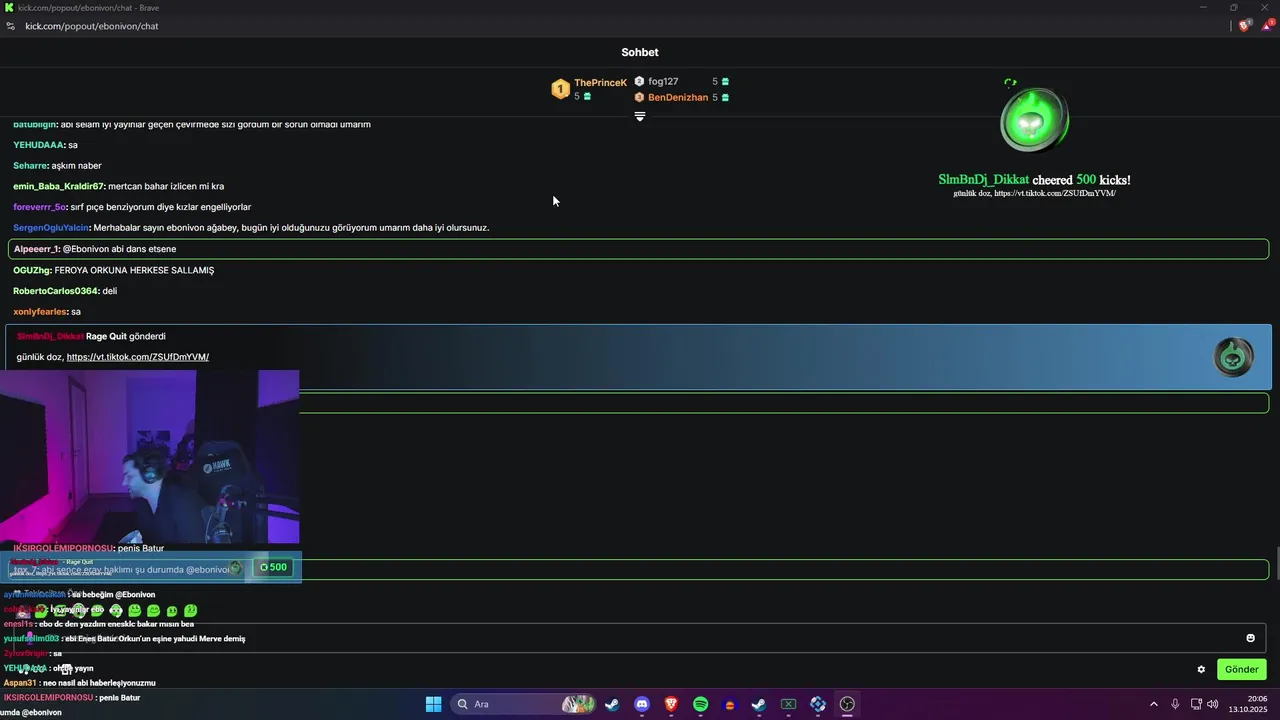This screenshot has height=720, width=1280.
Task: Click the rank 3 badge beside BenDenizhan
Action: pos(639,97)
